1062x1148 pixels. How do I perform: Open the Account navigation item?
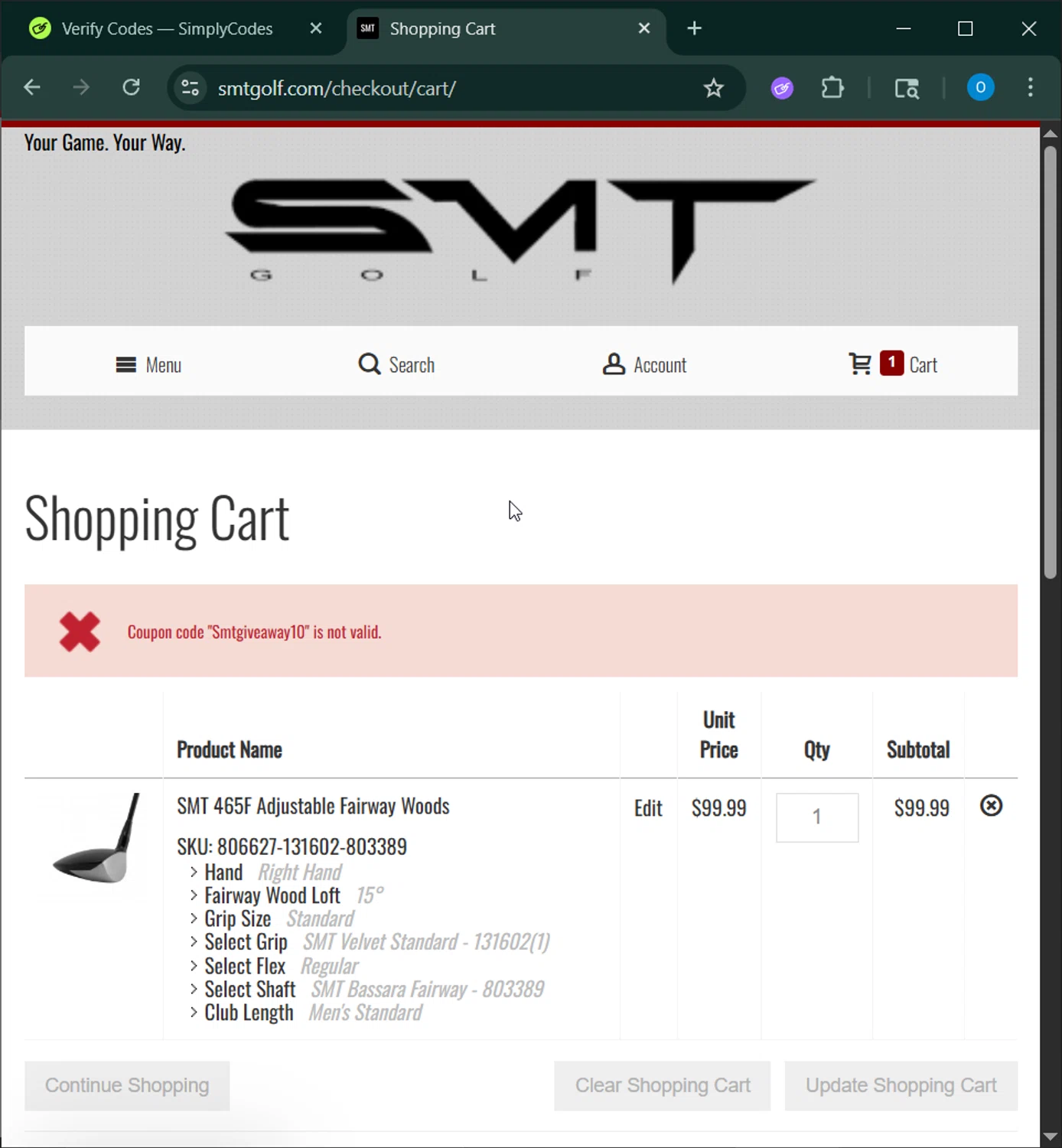pos(644,365)
